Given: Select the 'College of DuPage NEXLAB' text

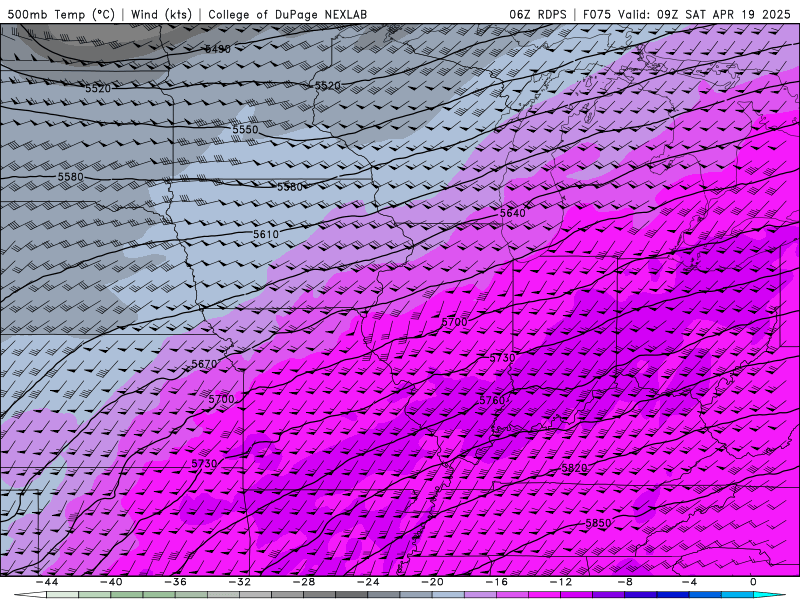Looking at the screenshot, I should pyautogui.click(x=287, y=14).
